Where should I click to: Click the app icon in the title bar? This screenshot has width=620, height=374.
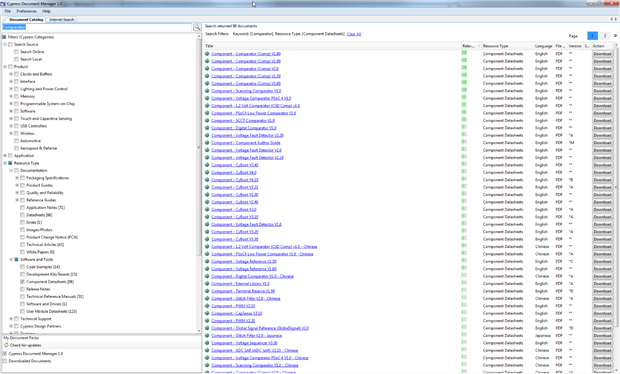click(3, 4)
